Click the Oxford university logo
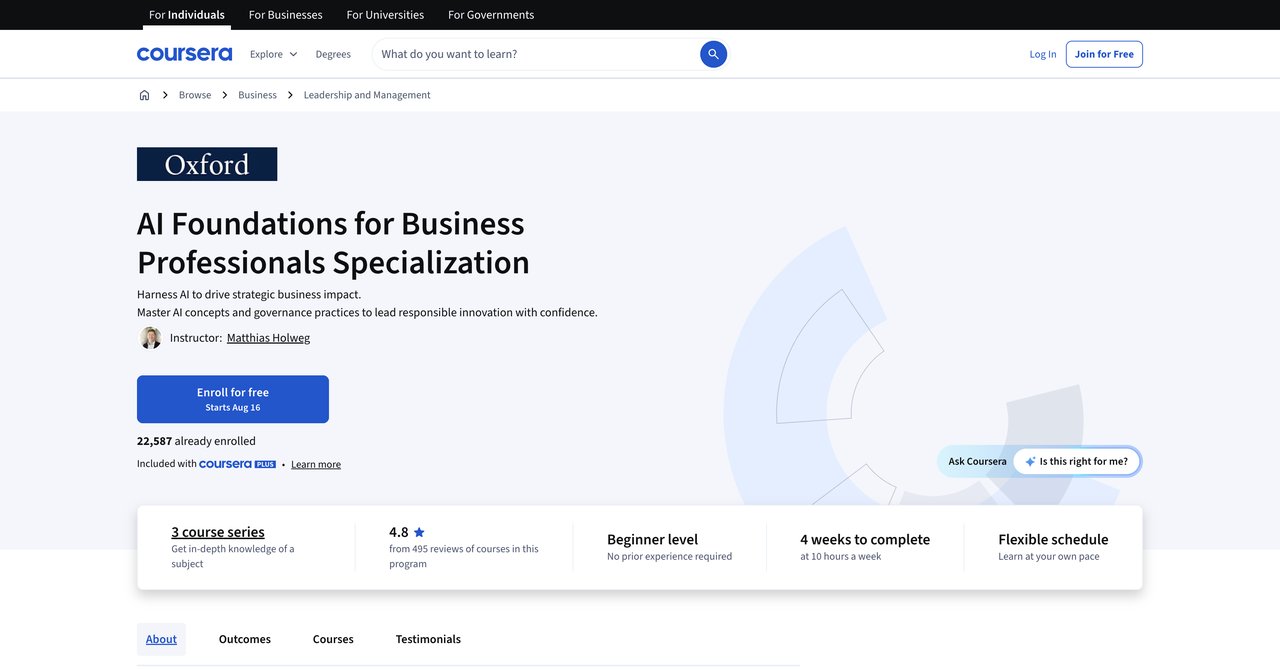Viewport: 1280px width, 670px height. coord(207,164)
